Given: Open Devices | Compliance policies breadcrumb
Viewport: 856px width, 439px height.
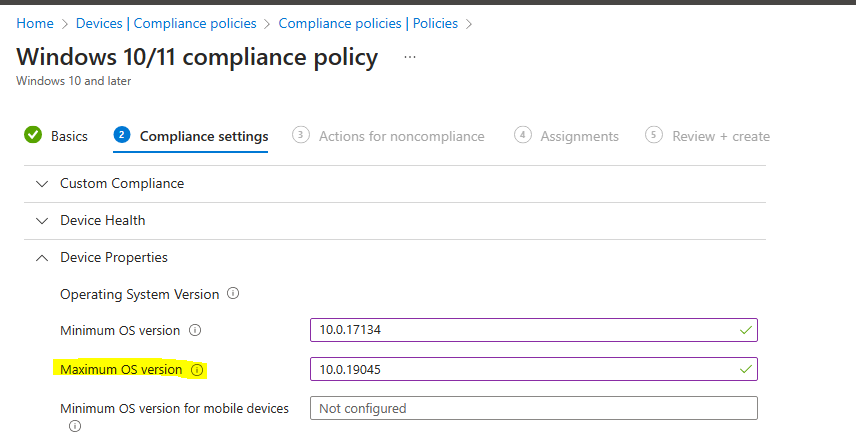Looking at the screenshot, I should click(x=166, y=23).
